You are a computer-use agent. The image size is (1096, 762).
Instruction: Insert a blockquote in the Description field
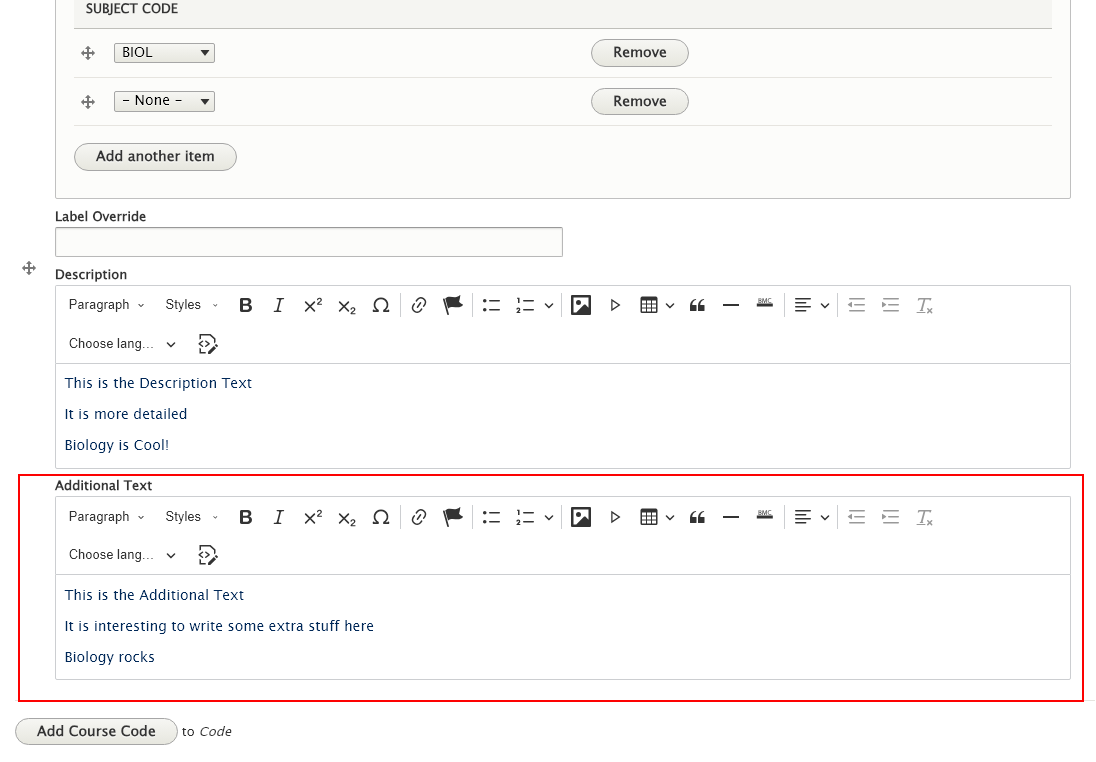click(697, 305)
